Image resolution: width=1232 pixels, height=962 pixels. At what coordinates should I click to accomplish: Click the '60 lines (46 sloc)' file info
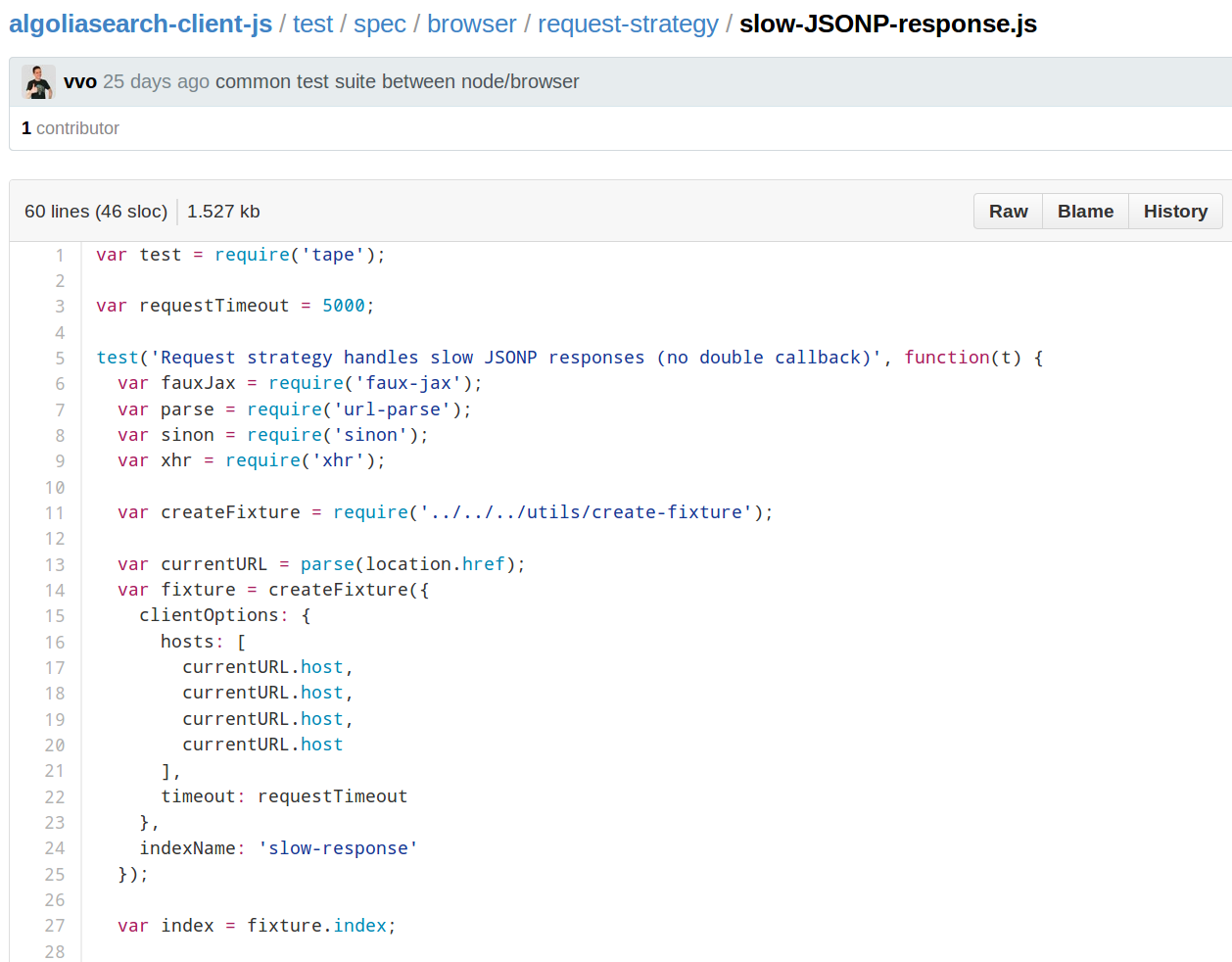point(96,212)
